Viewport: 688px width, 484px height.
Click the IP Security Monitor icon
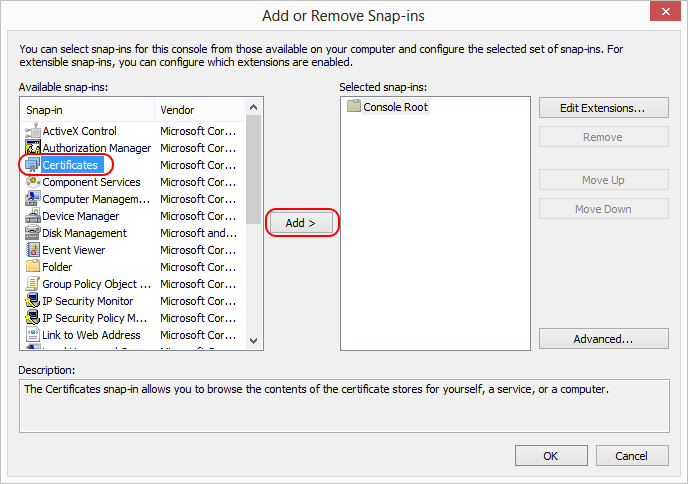[32, 301]
